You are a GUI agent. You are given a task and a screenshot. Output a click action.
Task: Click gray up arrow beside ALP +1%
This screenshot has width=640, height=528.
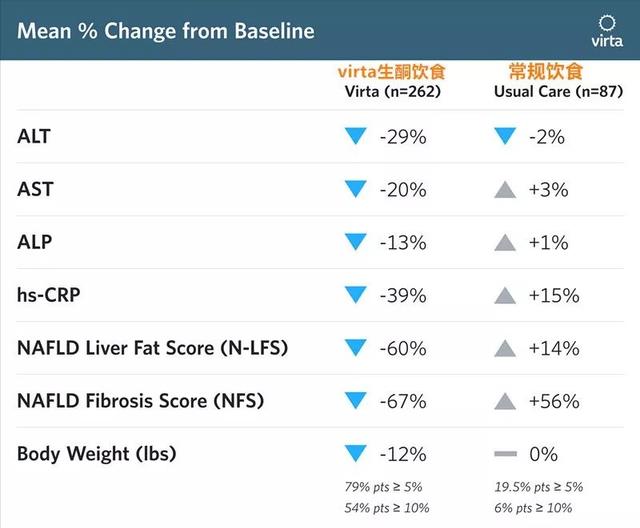point(507,242)
